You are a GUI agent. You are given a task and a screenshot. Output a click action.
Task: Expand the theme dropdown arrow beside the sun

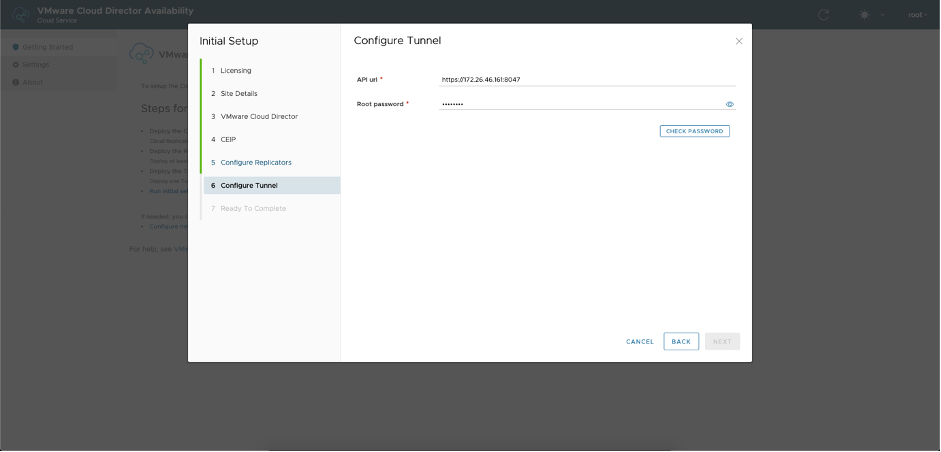tap(882, 15)
